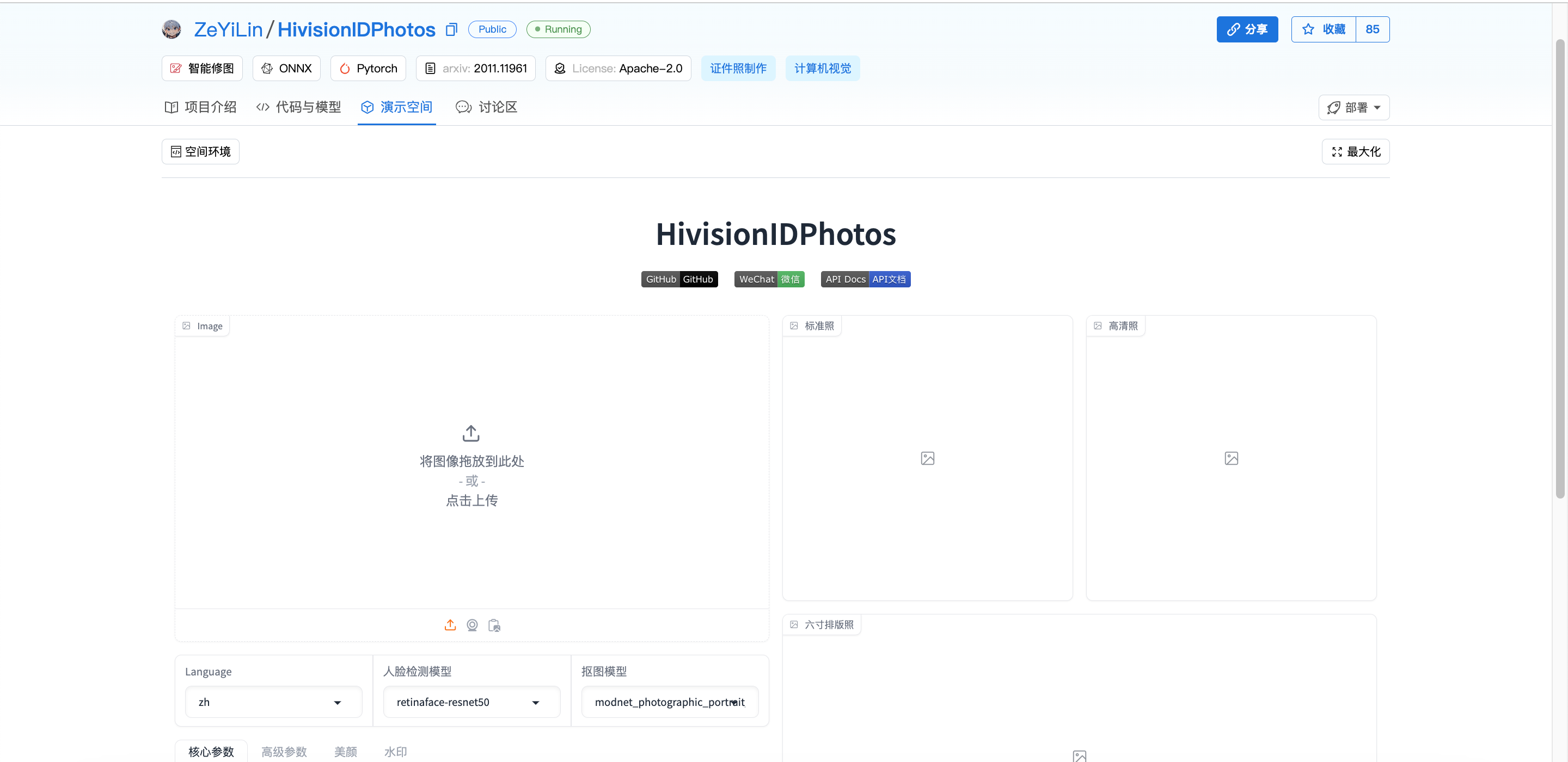Click the upload arrow icon in image dropzone
1568x762 pixels.
tap(471, 433)
